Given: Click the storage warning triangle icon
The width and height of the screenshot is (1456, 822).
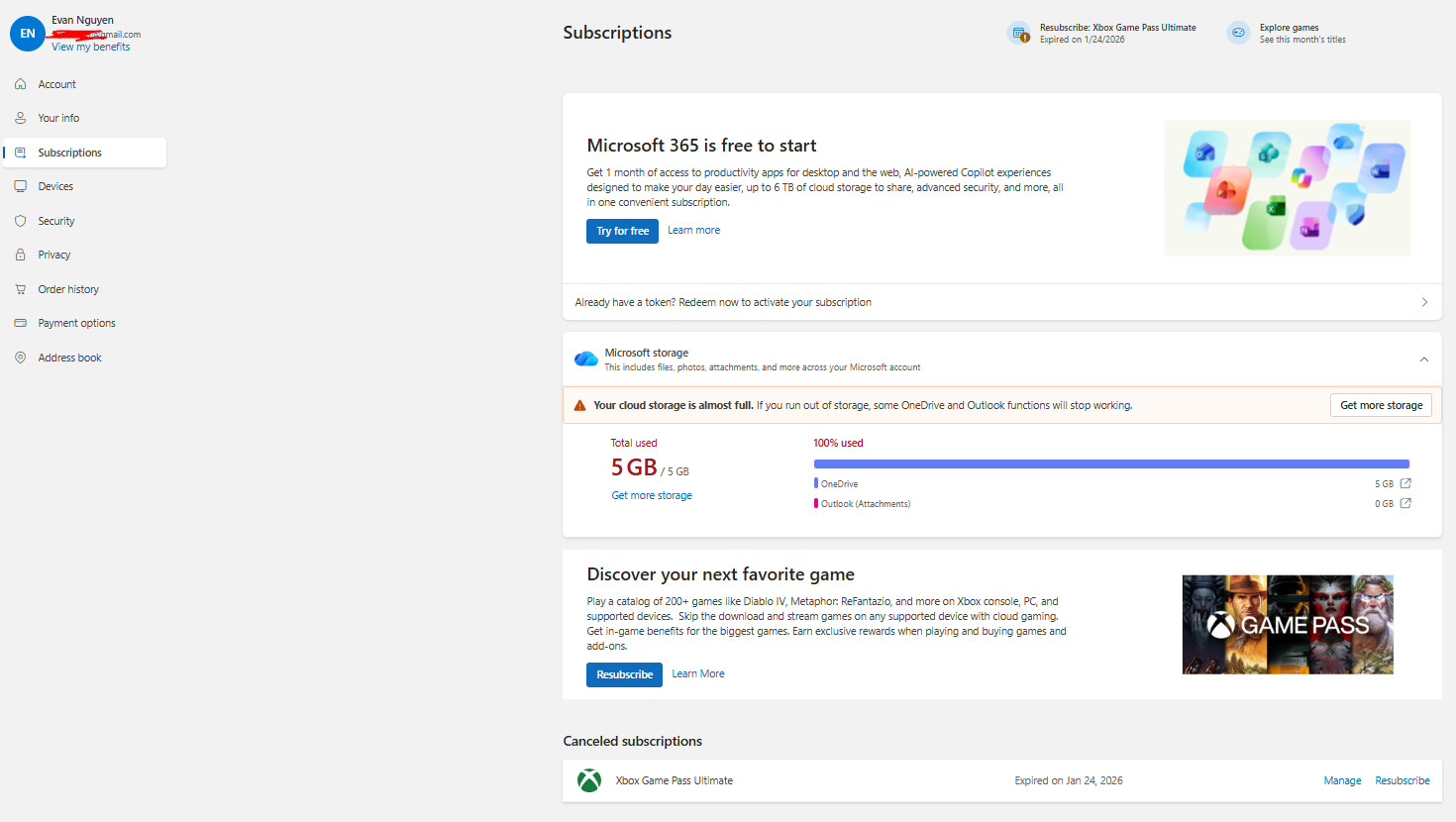Looking at the screenshot, I should 580,405.
